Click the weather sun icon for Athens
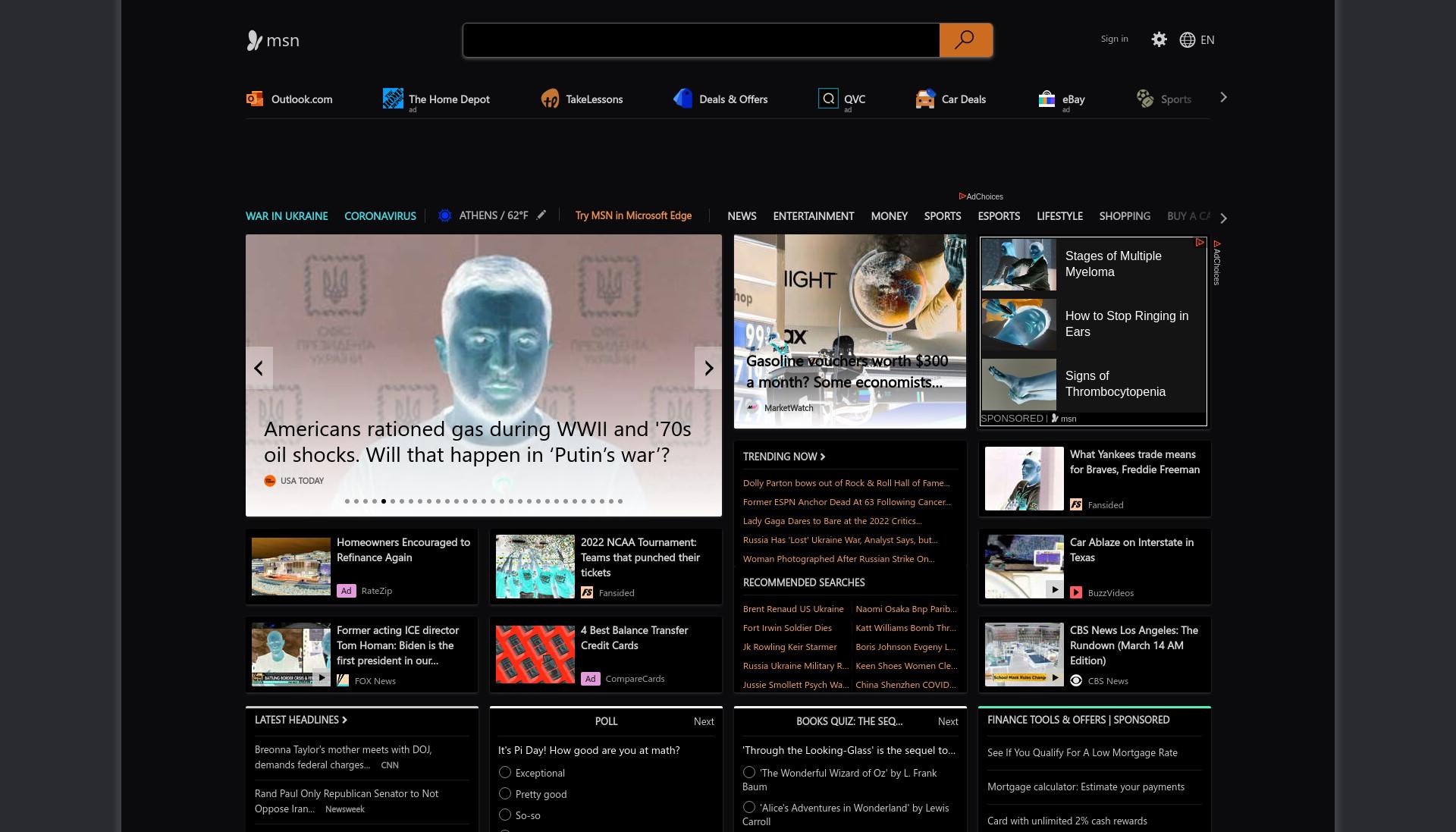Screen dimensions: 1456x832 pyautogui.click(x=445, y=215)
